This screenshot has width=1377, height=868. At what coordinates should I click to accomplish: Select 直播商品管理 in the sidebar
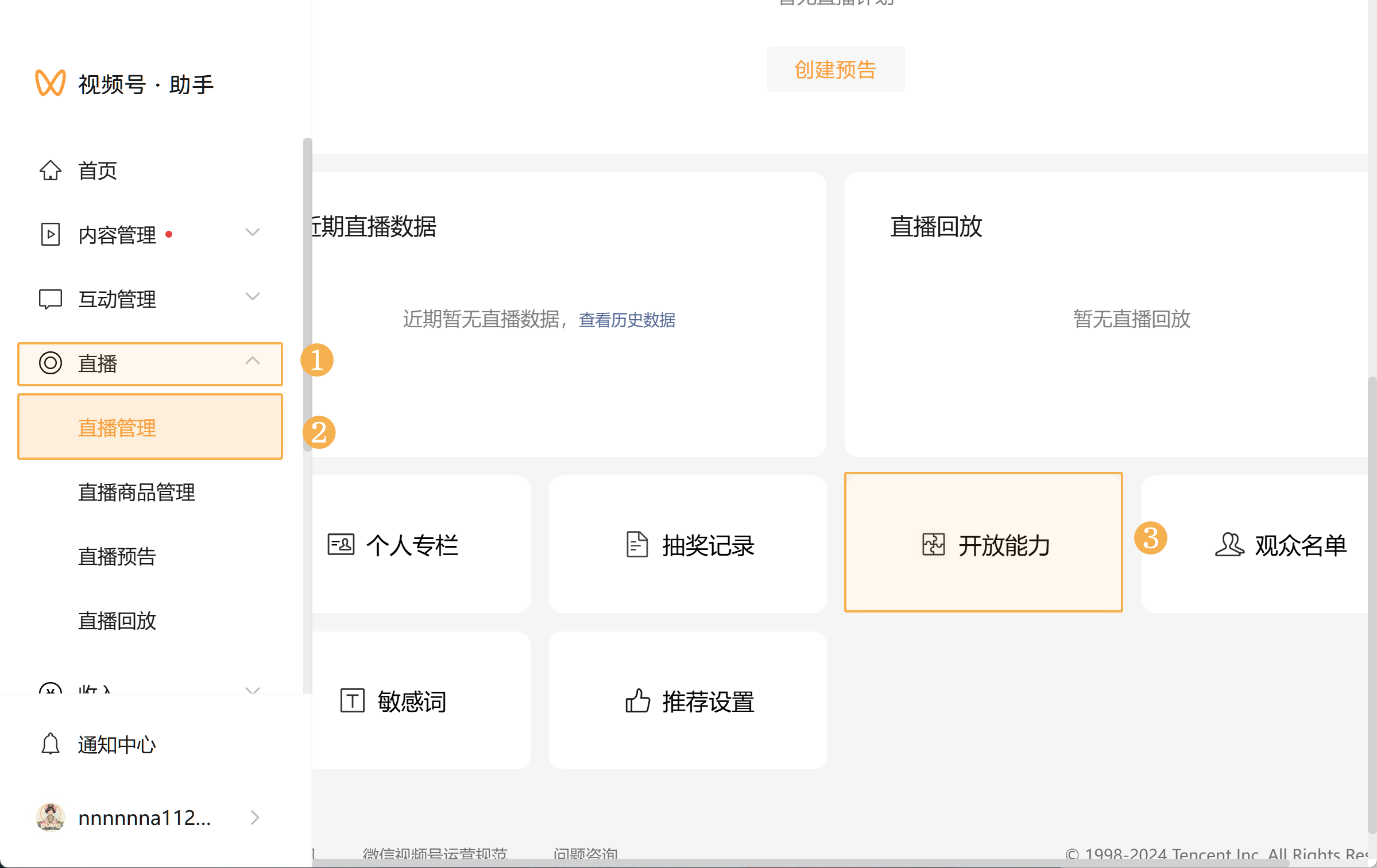(x=137, y=492)
